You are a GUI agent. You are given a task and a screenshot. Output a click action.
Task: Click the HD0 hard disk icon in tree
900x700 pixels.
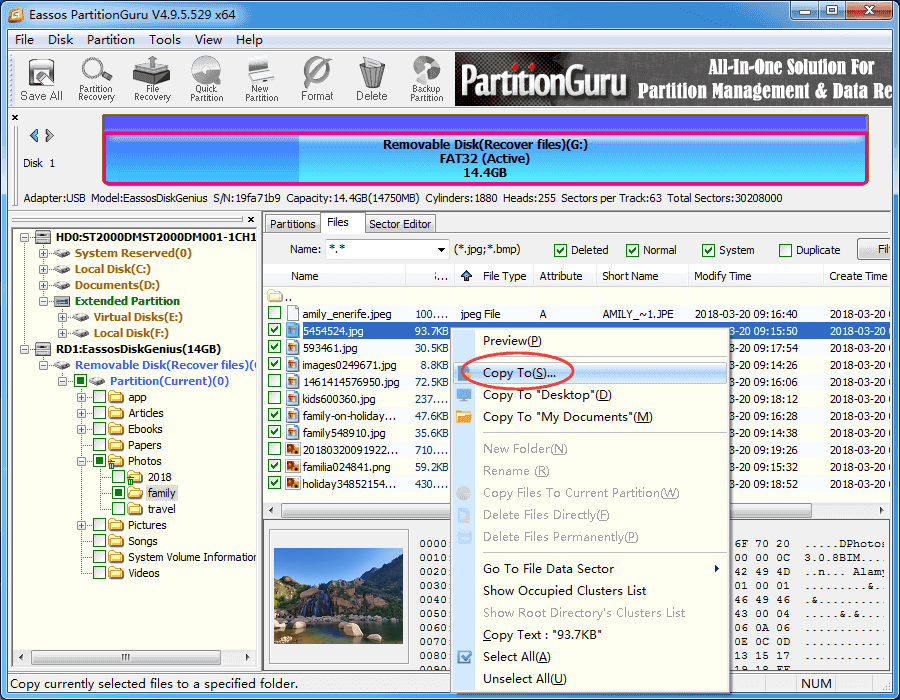pos(43,237)
